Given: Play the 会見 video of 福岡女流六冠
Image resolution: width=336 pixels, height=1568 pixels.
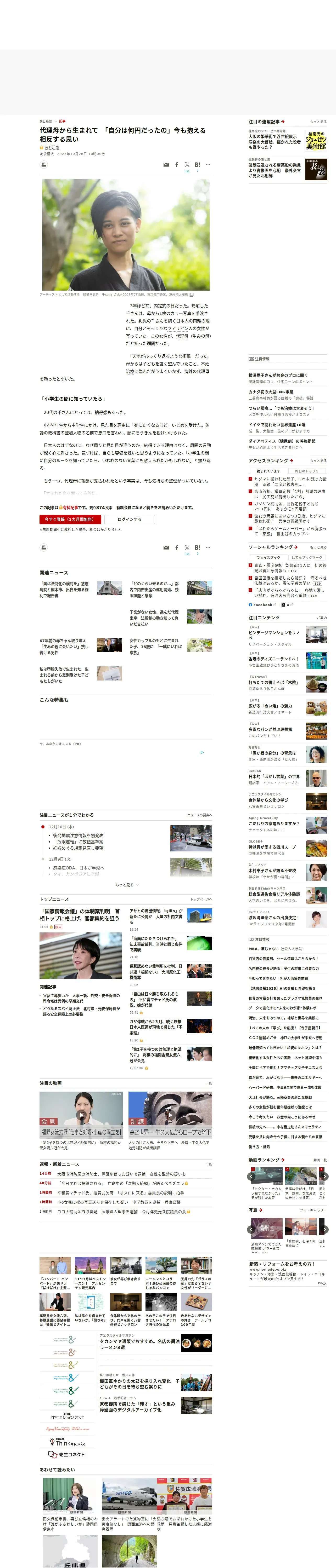Looking at the screenshot, I should point(81,1115).
